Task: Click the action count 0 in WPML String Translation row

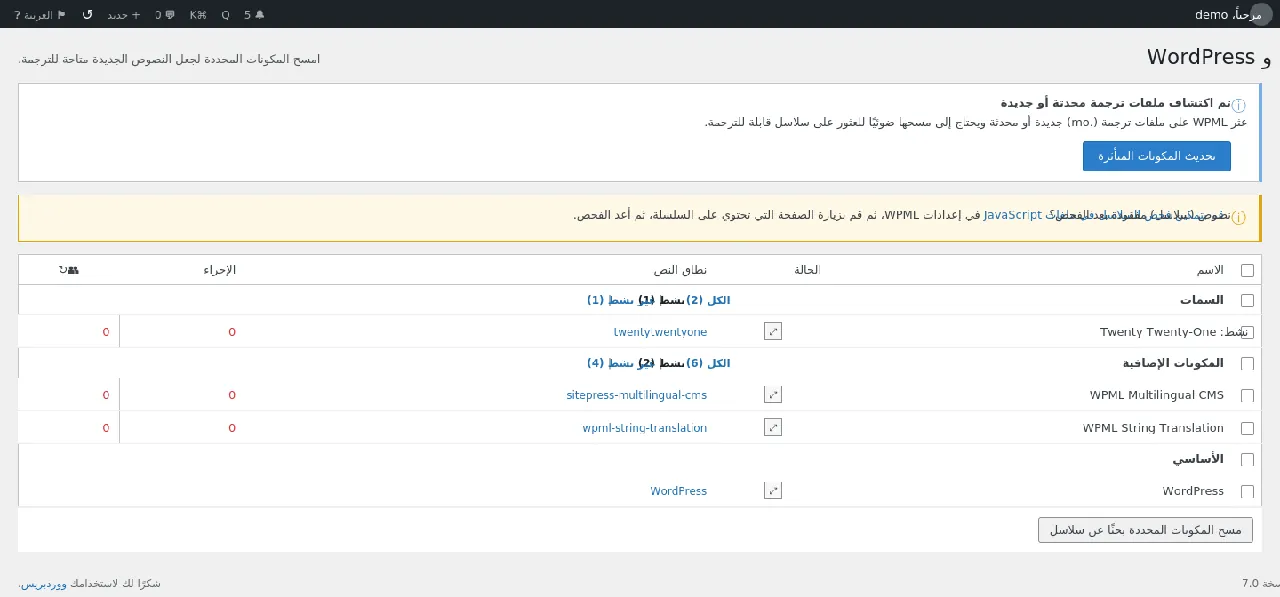Action: tap(232, 428)
